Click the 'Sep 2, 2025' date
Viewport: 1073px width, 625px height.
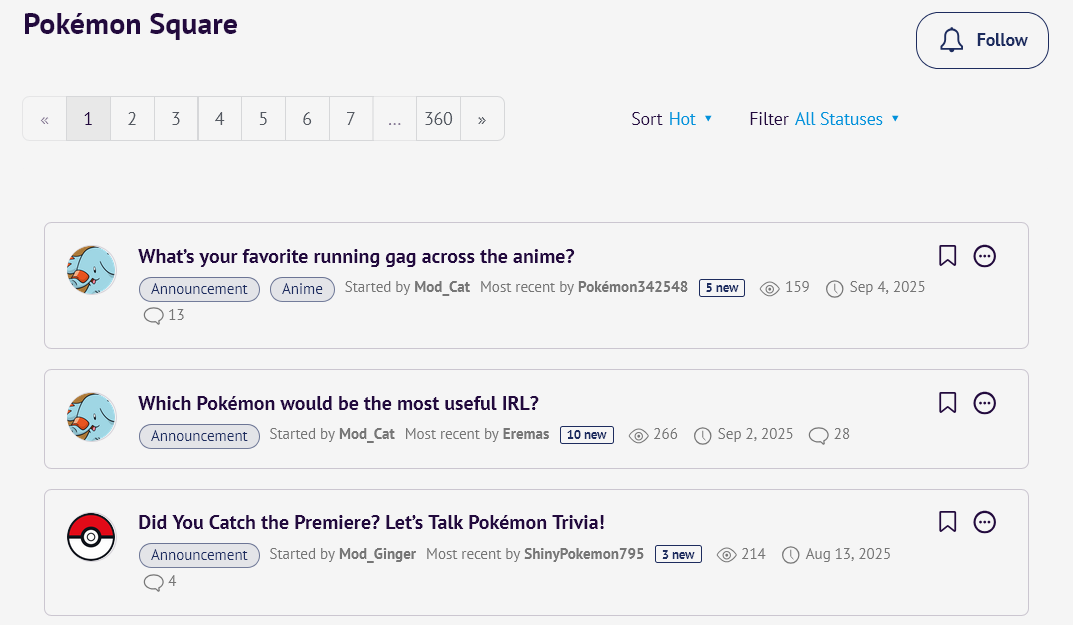point(755,435)
